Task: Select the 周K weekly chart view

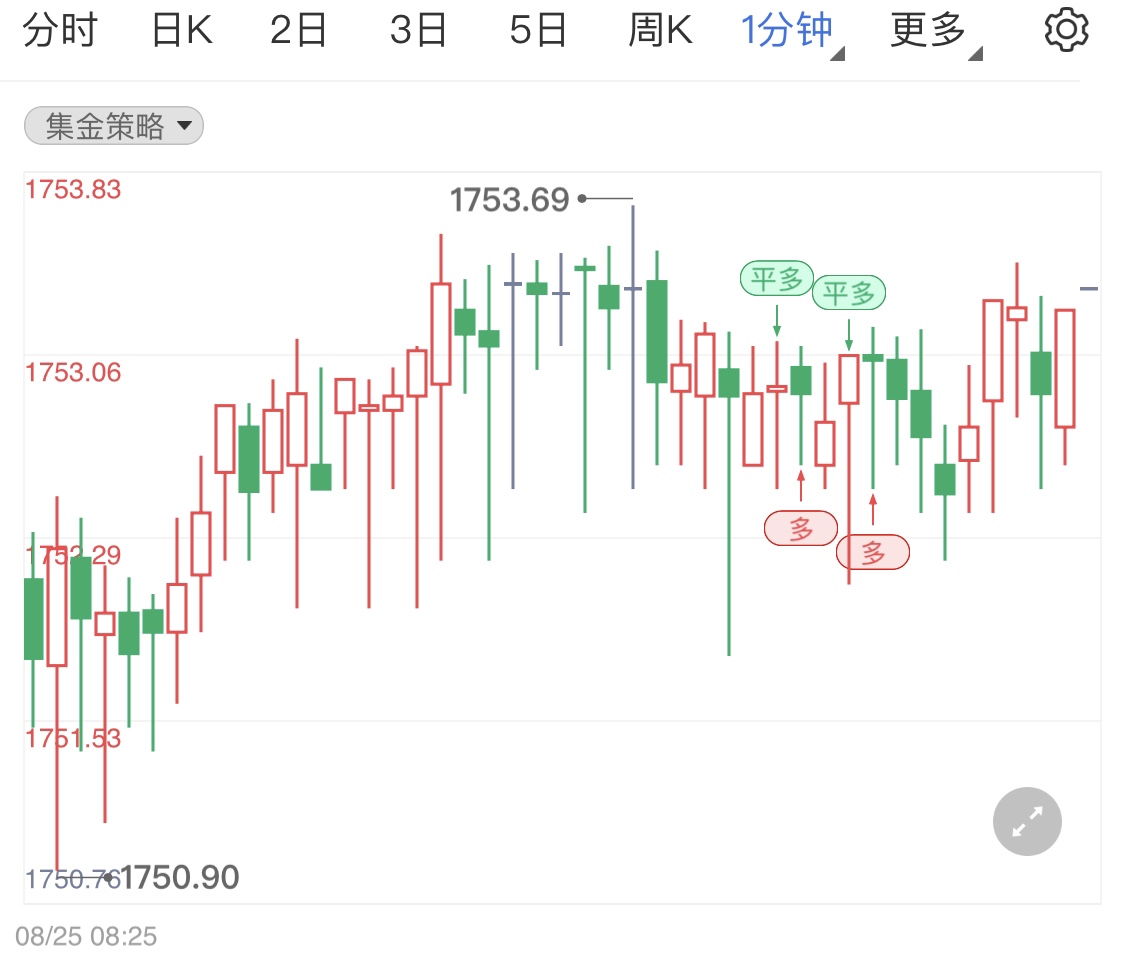Action: 660,29
